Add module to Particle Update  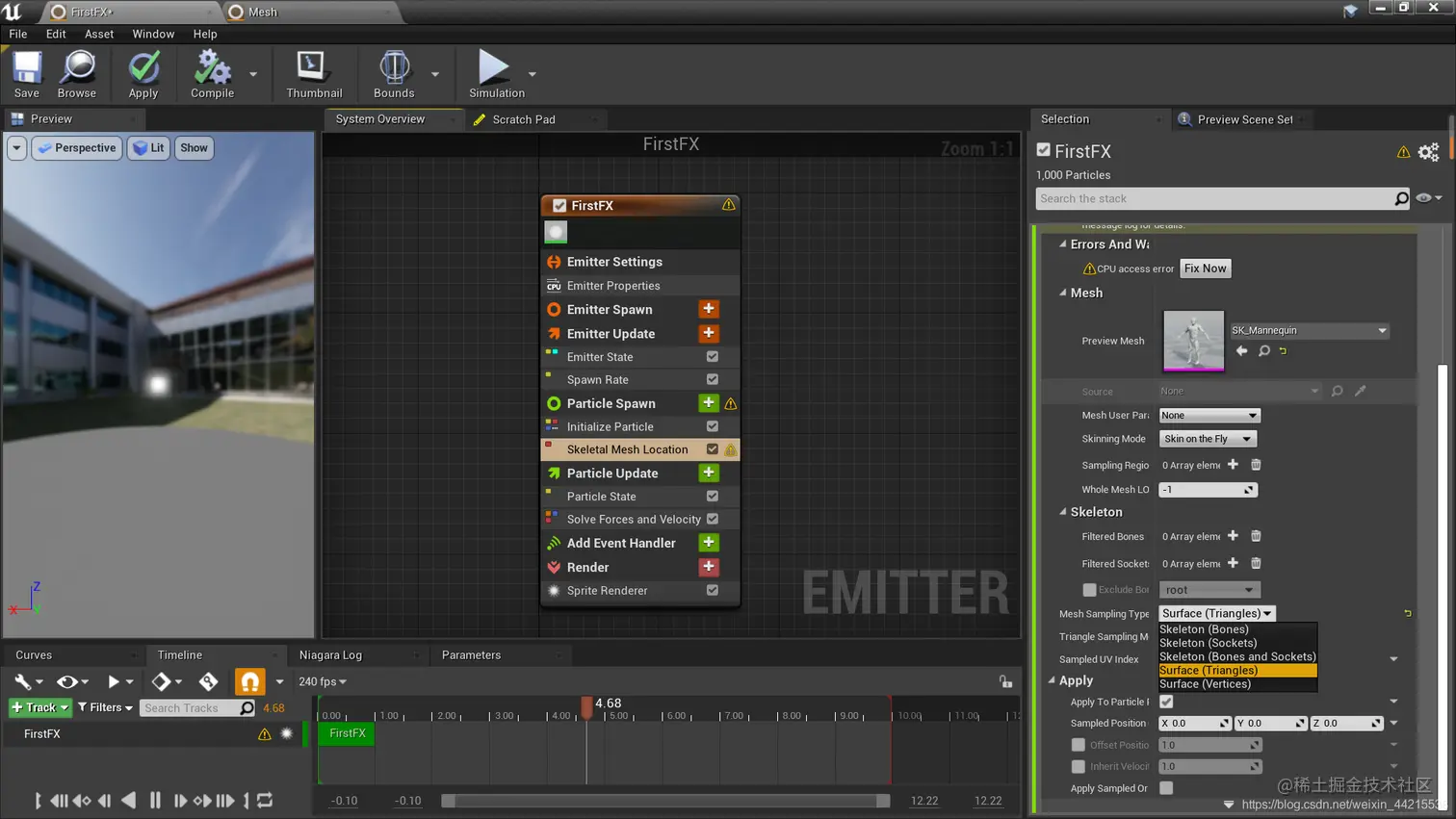pyautogui.click(x=709, y=473)
